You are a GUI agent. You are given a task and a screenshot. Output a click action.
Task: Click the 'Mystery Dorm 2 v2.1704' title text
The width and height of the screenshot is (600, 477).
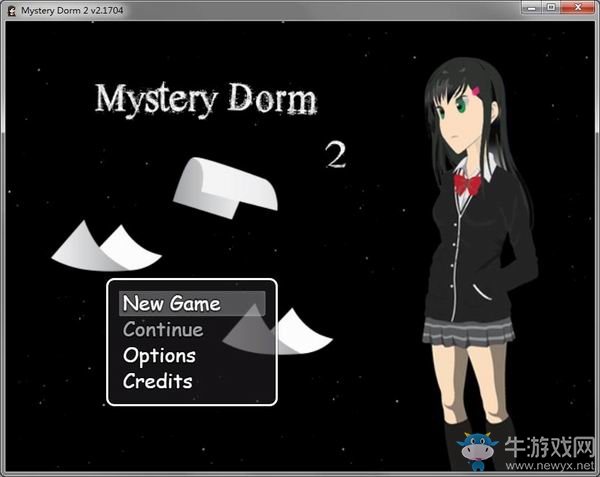pyautogui.click(x=72, y=11)
